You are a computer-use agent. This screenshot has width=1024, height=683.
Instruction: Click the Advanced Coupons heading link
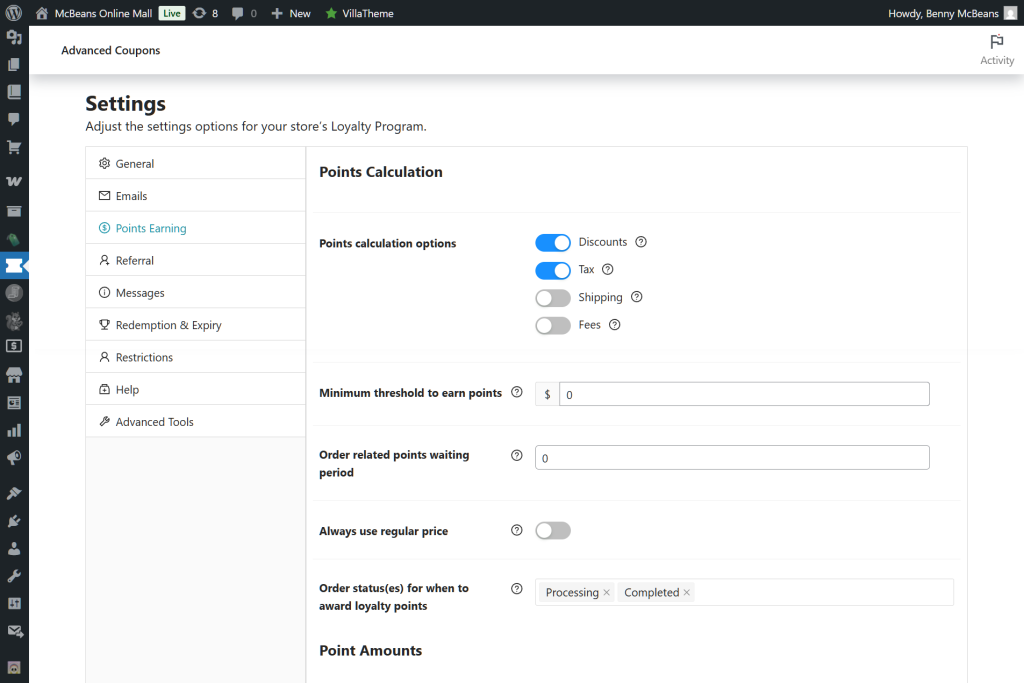click(x=110, y=50)
